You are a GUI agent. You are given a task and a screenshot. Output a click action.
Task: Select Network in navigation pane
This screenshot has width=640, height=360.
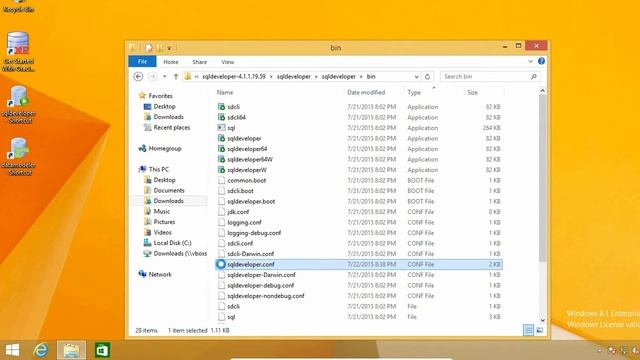160,274
